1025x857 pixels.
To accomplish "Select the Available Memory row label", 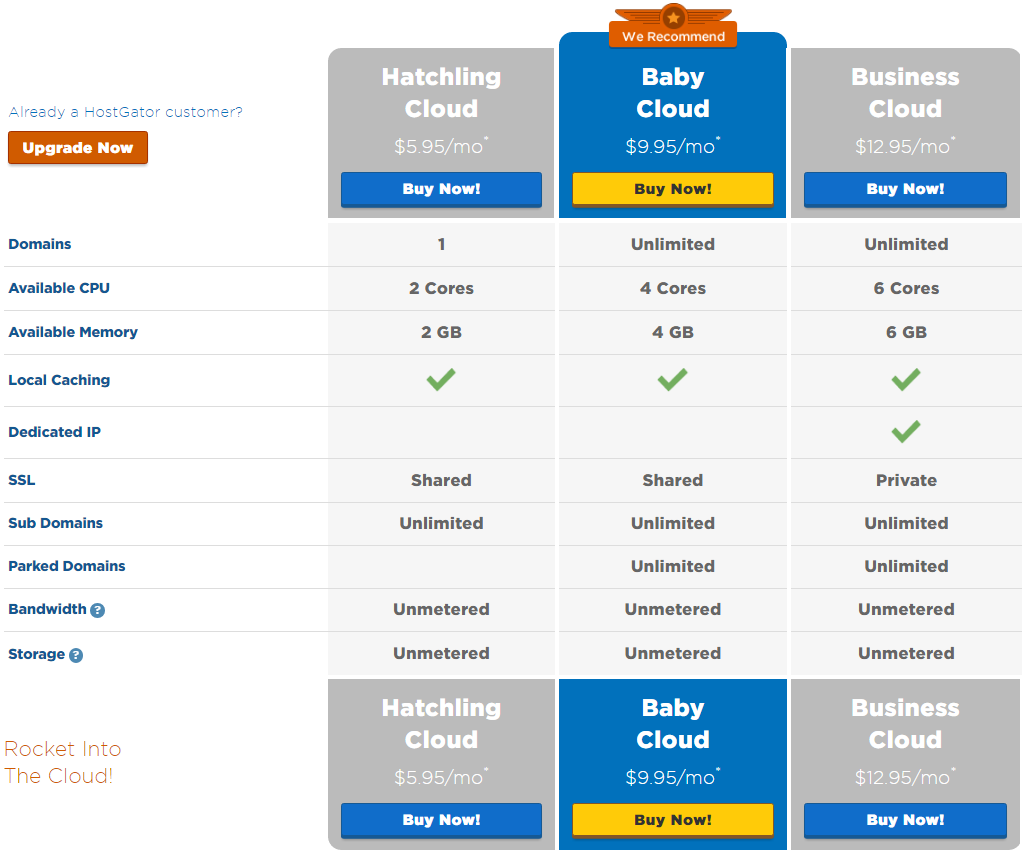I will [73, 332].
